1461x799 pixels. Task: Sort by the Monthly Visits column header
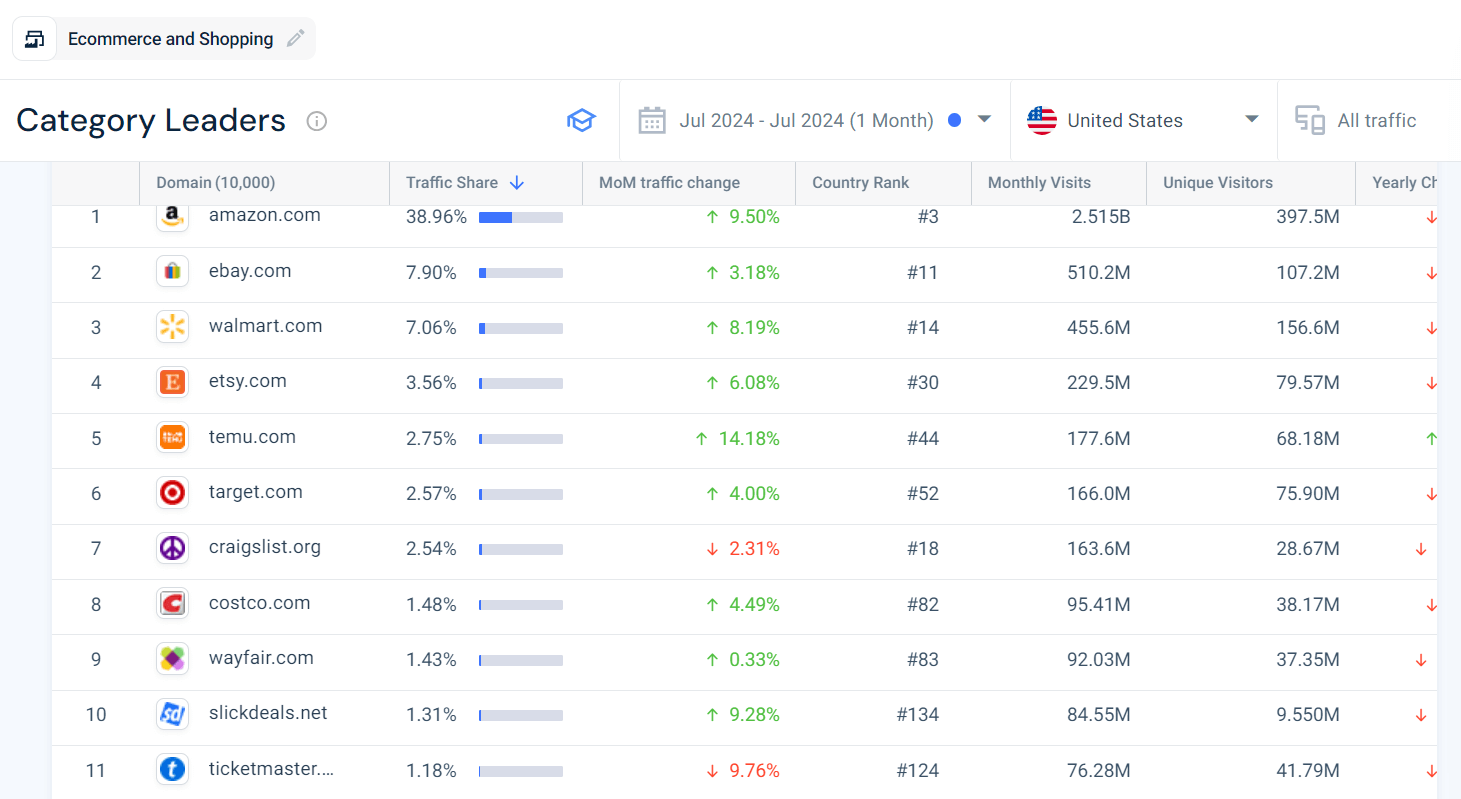pos(1039,183)
